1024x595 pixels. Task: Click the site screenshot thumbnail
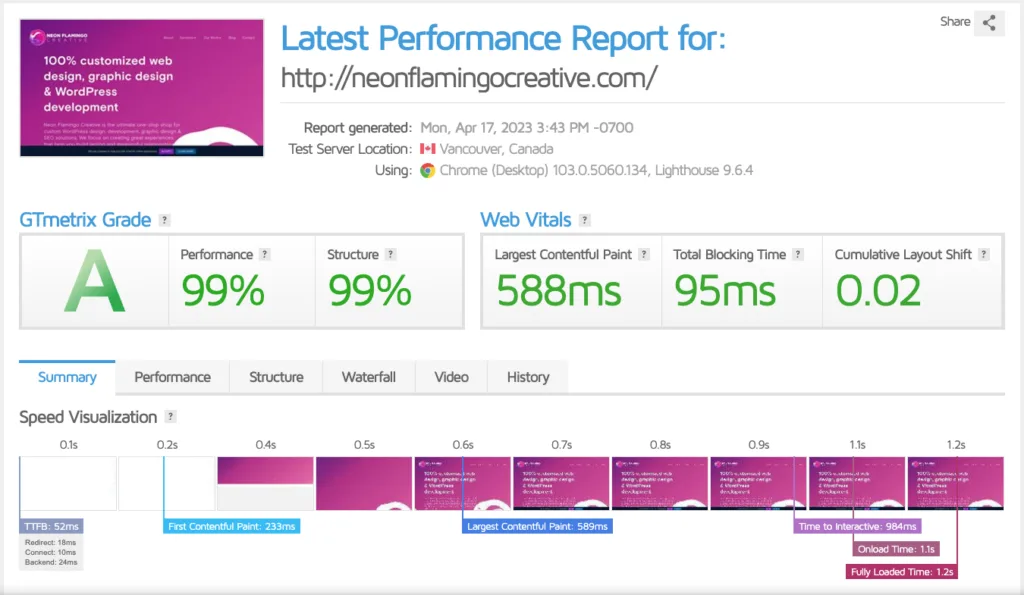click(x=141, y=87)
